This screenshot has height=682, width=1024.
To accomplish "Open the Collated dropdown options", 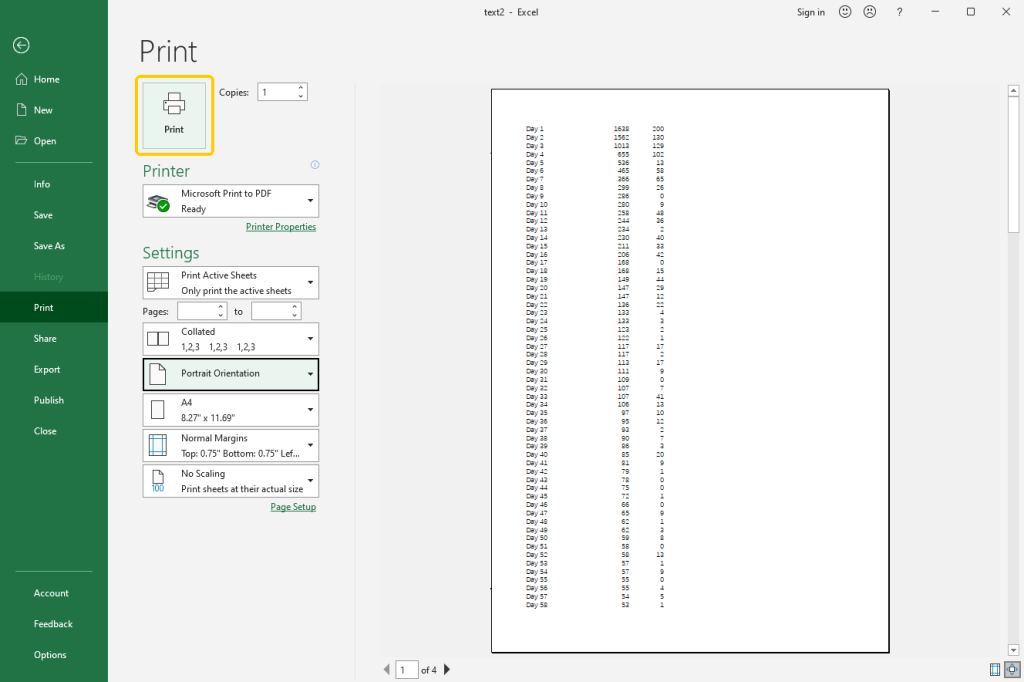I will pyautogui.click(x=311, y=337).
